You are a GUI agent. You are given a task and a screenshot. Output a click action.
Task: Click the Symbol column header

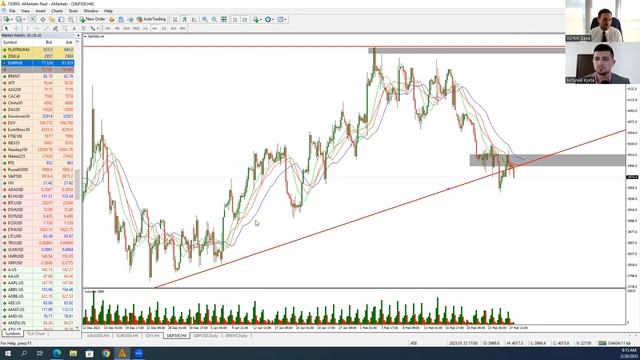pos(10,42)
